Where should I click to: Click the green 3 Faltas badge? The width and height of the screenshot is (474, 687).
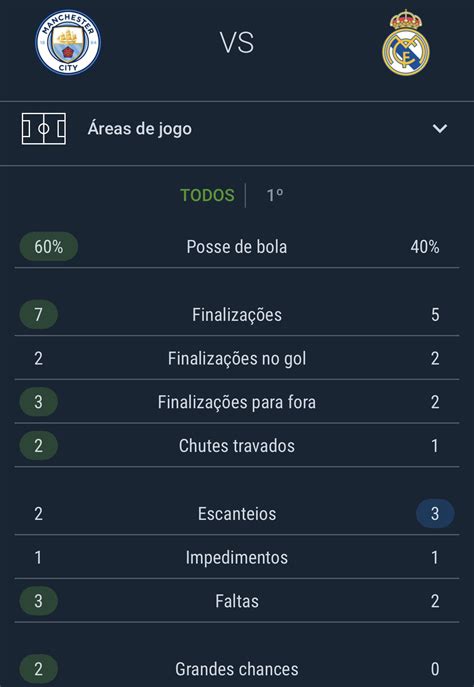tap(39, 601)
